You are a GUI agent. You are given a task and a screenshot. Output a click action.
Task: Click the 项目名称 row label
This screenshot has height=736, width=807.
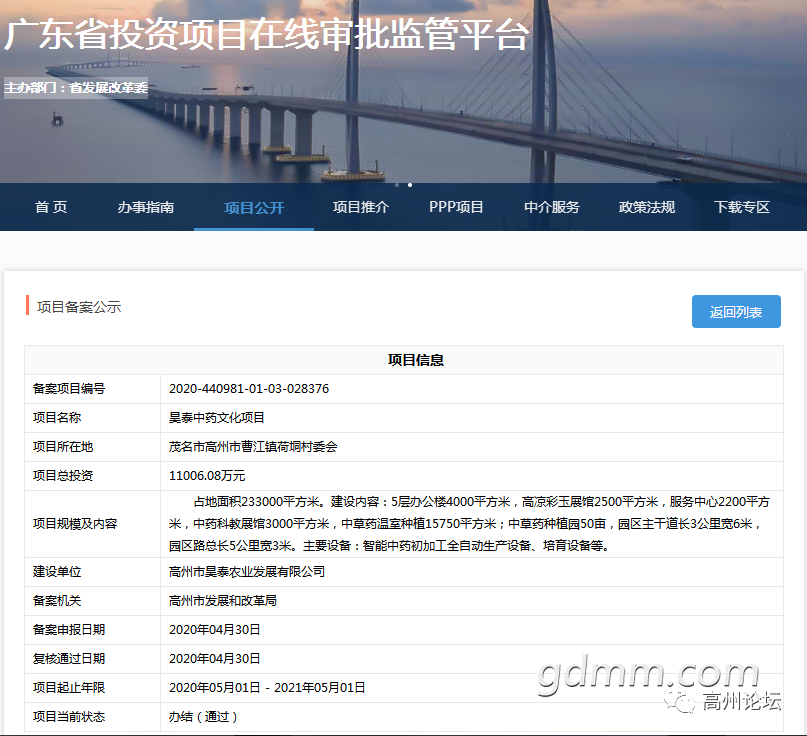(57, 417)
